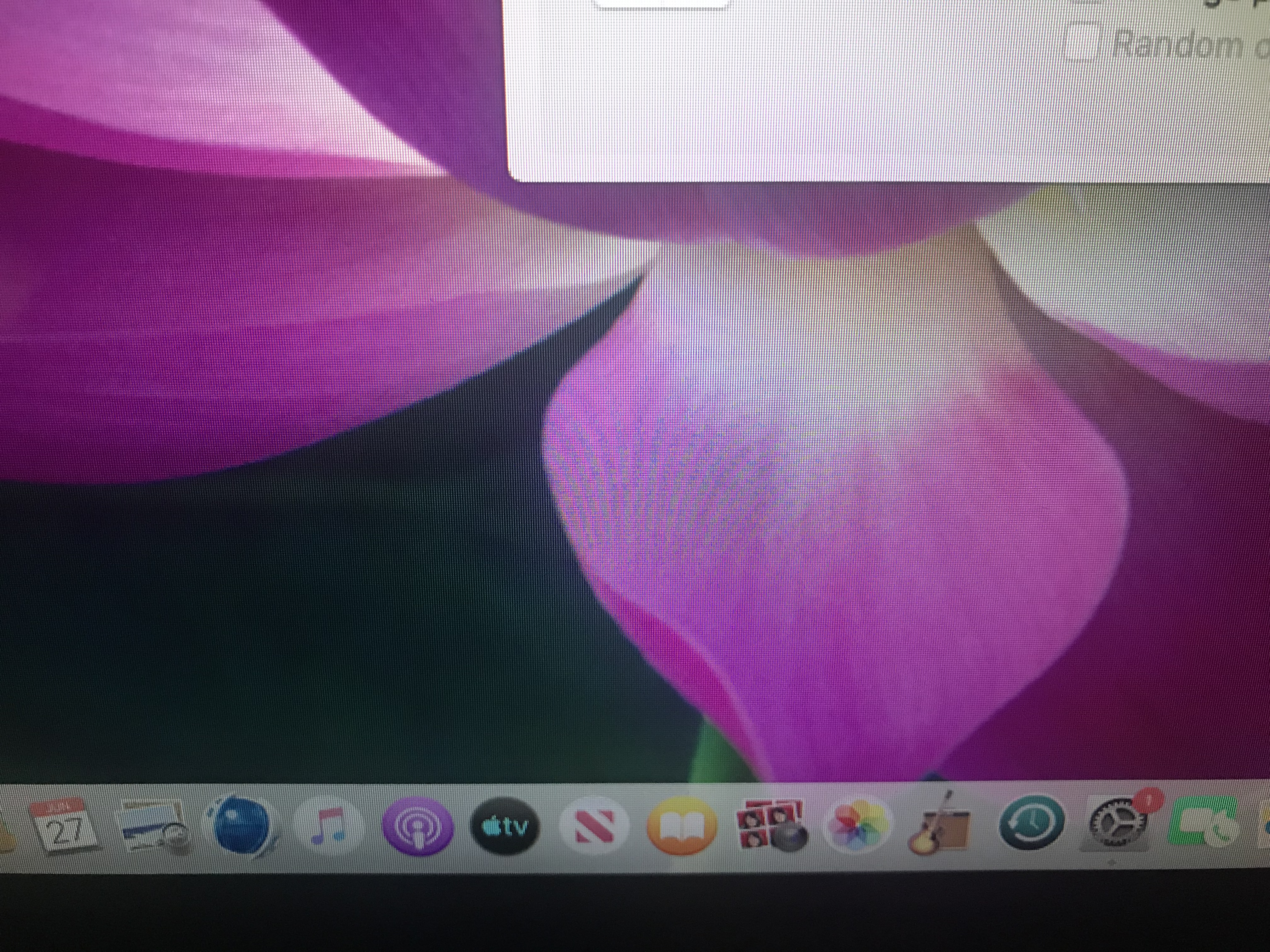Click the button at the window's top edge

[660, 5]
